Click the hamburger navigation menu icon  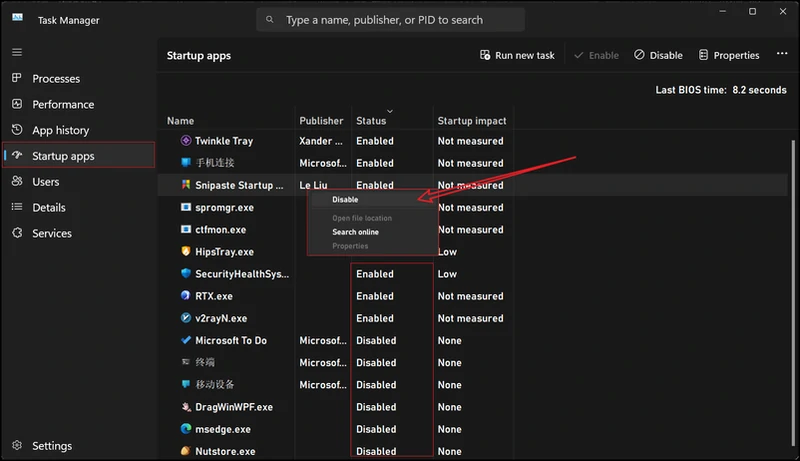(17, 51)
